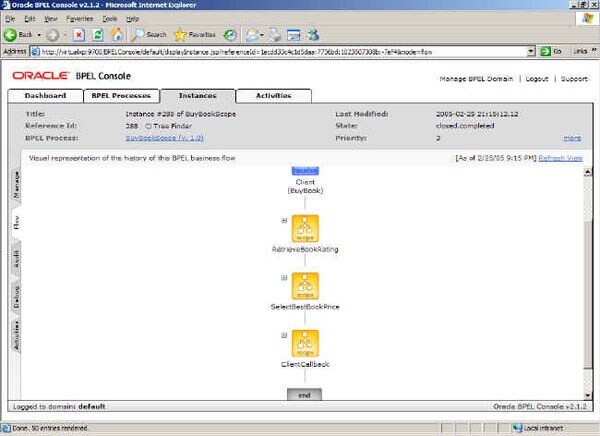The width and height of the screenshot is (600, 436).
Task: Click the receive activity node above Client
Action: point(305,171)
